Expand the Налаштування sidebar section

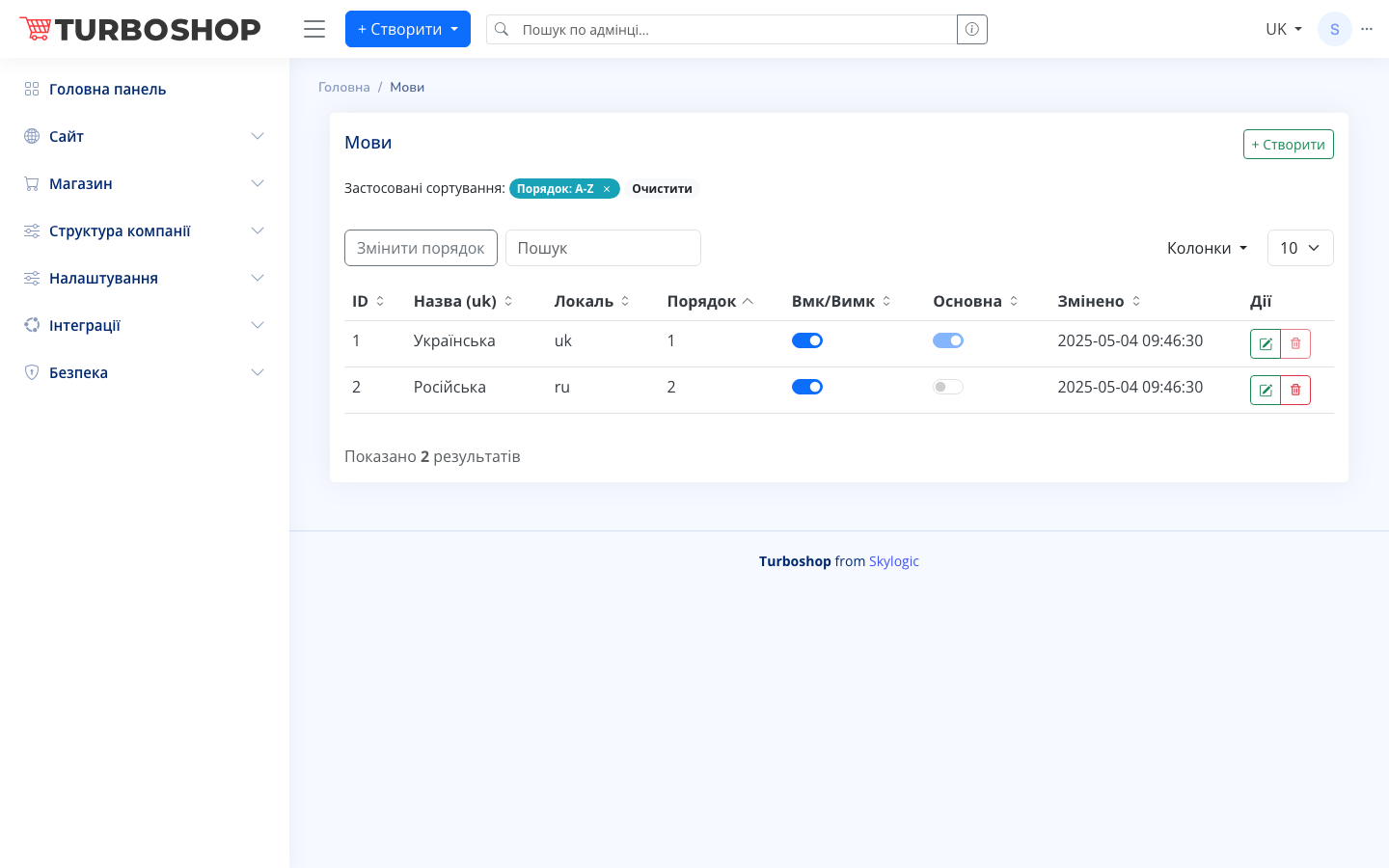tap(145, 278)
